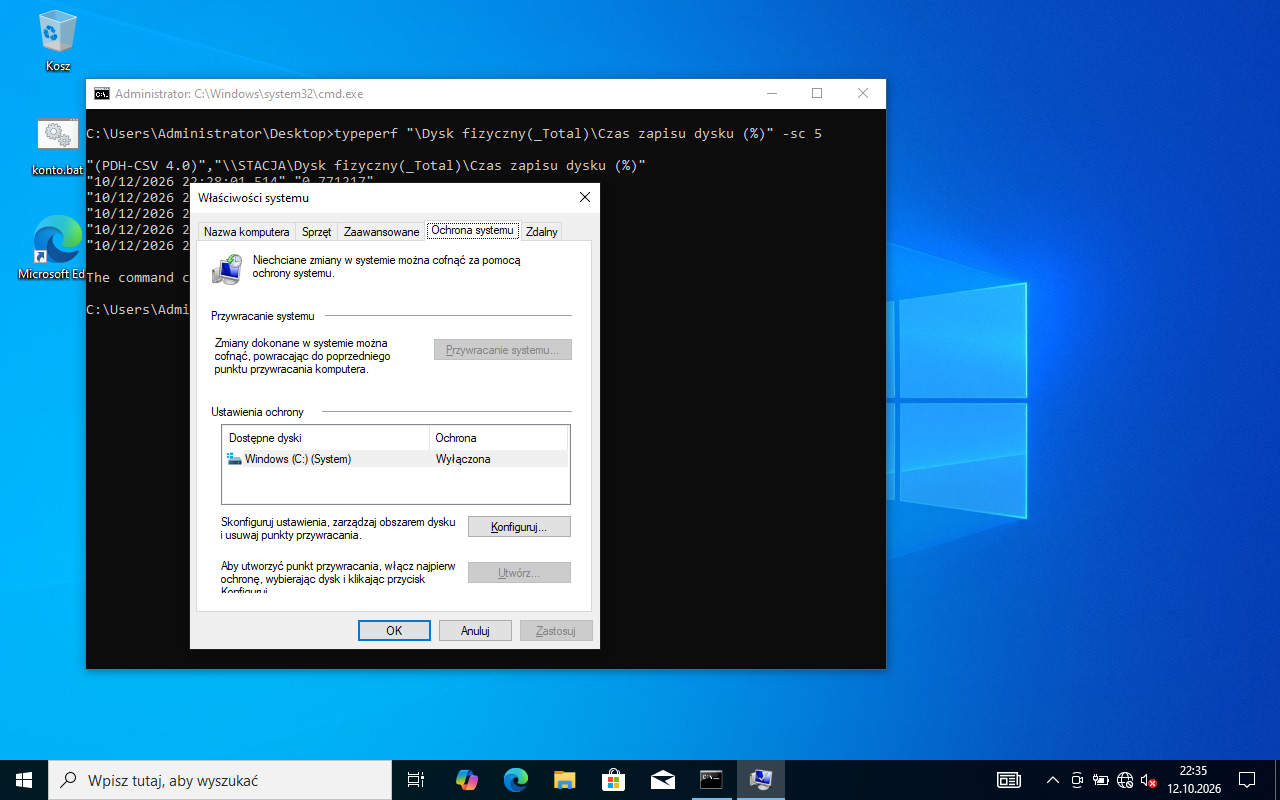The height and width of the screenshot is (800, 1280).
Task: Click the Konfiguruj... button
Action: [x=519, y=527]
